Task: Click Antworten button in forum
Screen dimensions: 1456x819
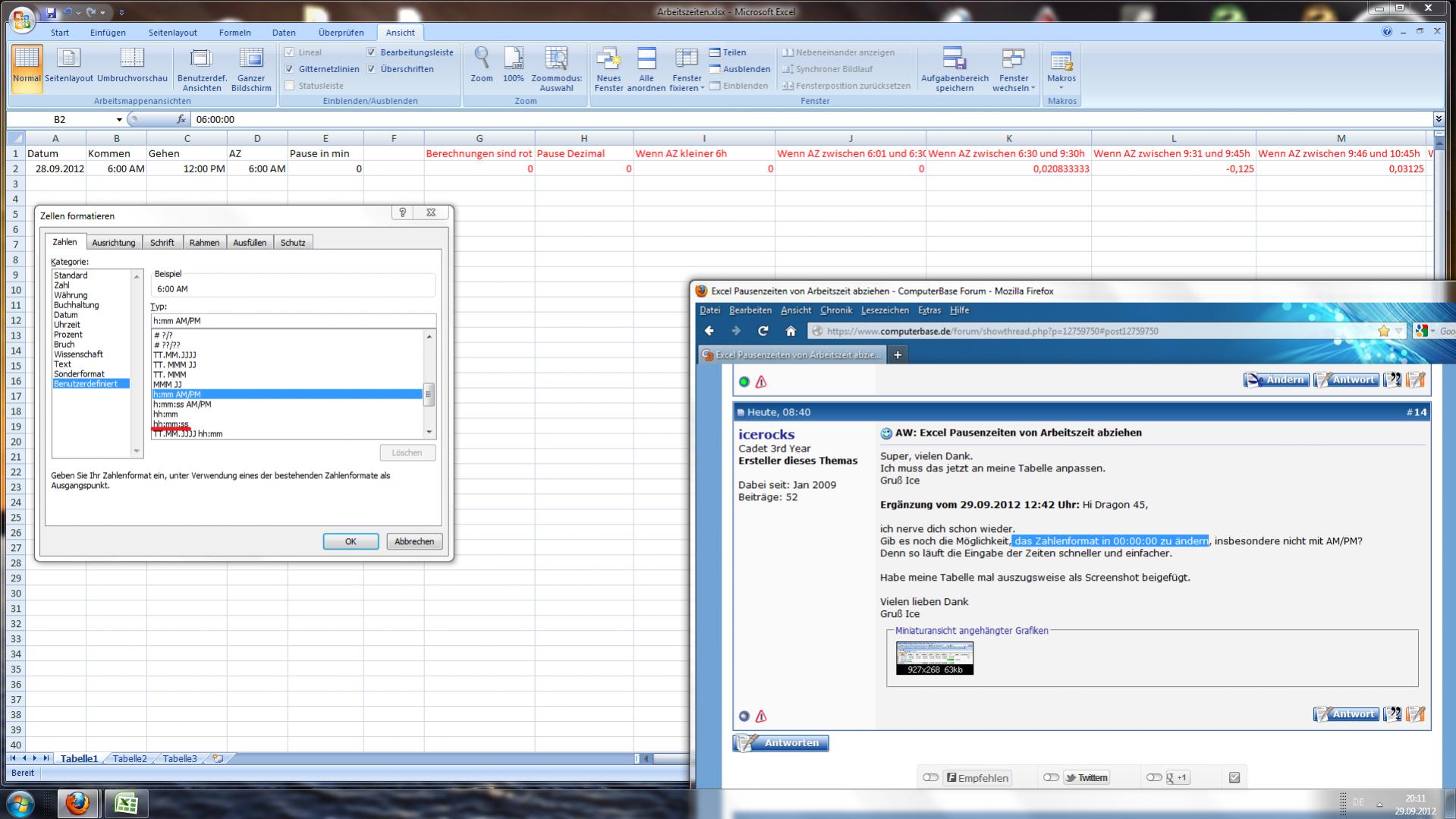Action: 781,743
